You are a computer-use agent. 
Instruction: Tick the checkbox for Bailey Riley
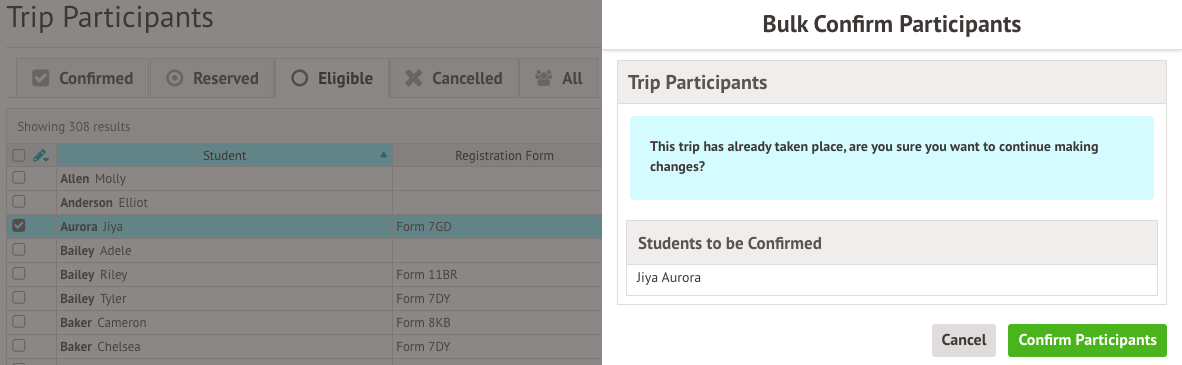coord(19,274)
